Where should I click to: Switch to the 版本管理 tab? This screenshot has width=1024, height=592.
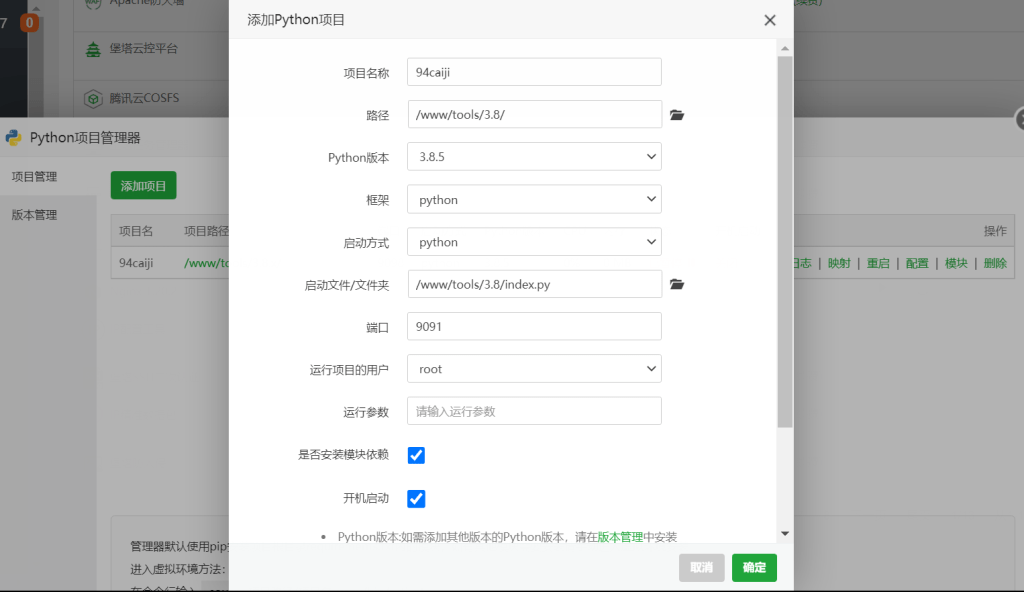click(33, 214)
